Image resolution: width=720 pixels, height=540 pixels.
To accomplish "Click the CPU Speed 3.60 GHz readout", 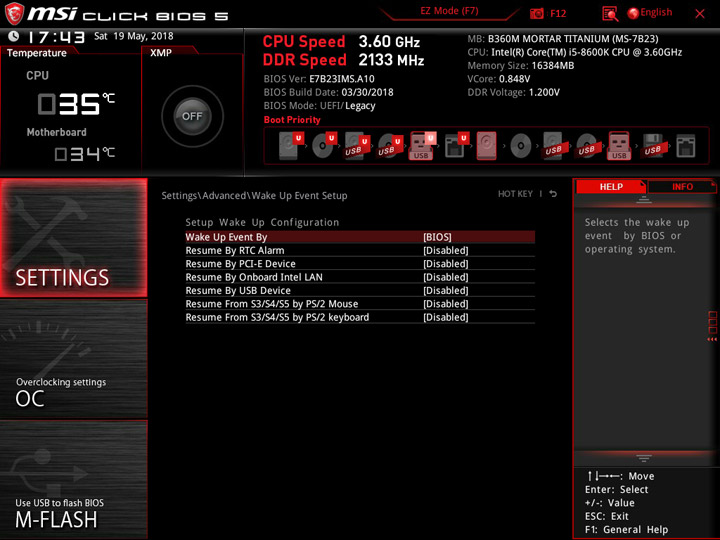I will [341, 42].
